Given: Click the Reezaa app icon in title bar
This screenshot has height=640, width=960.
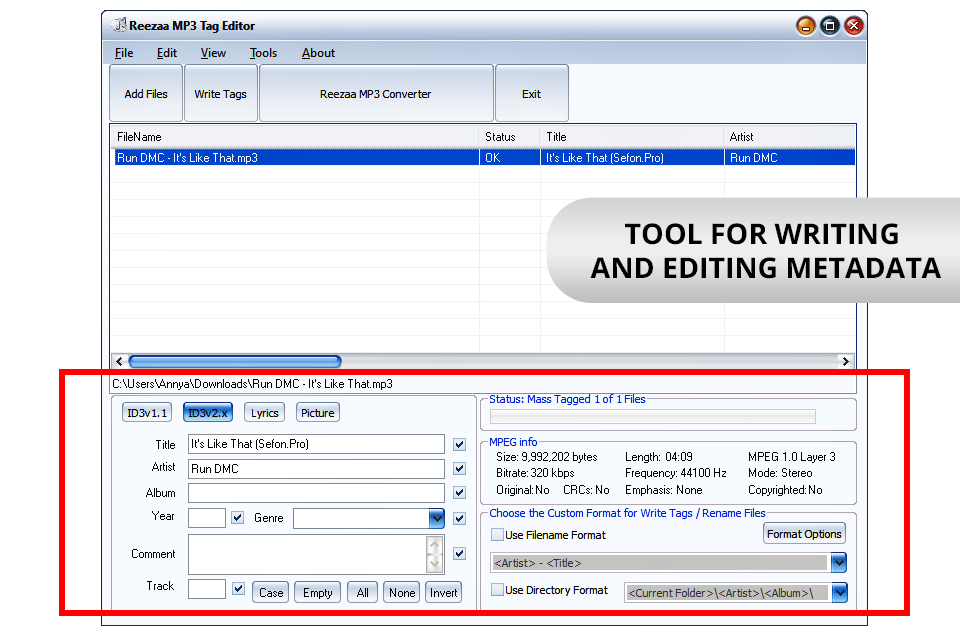Looking at the screenshot, I should 119,25.
